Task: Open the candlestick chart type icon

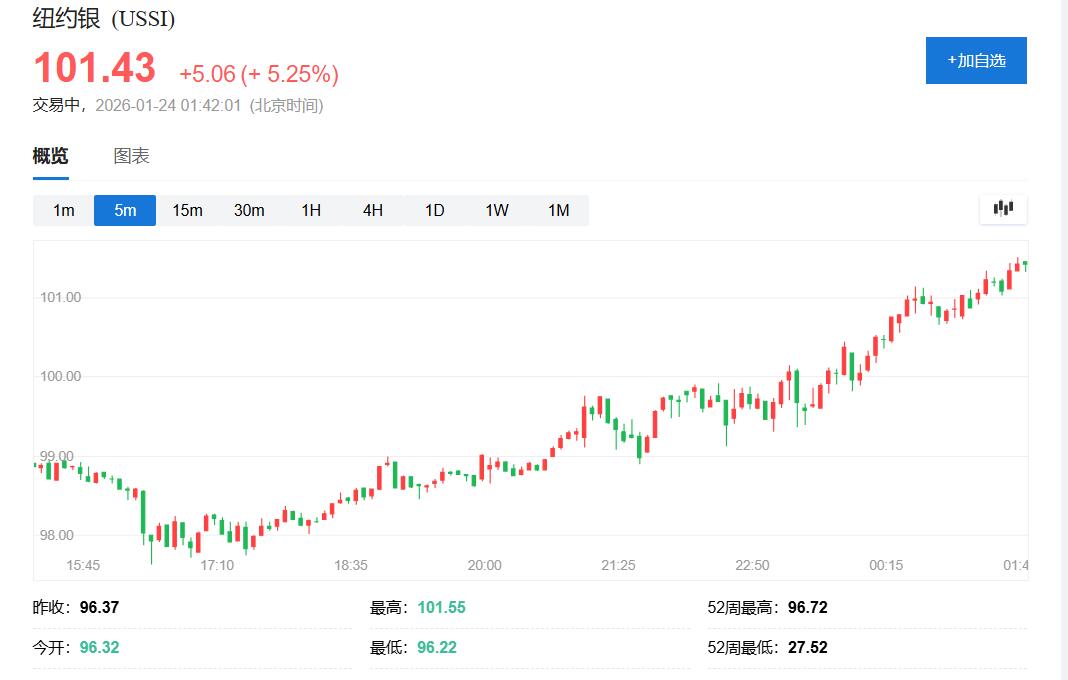Action: [1003, 208]
